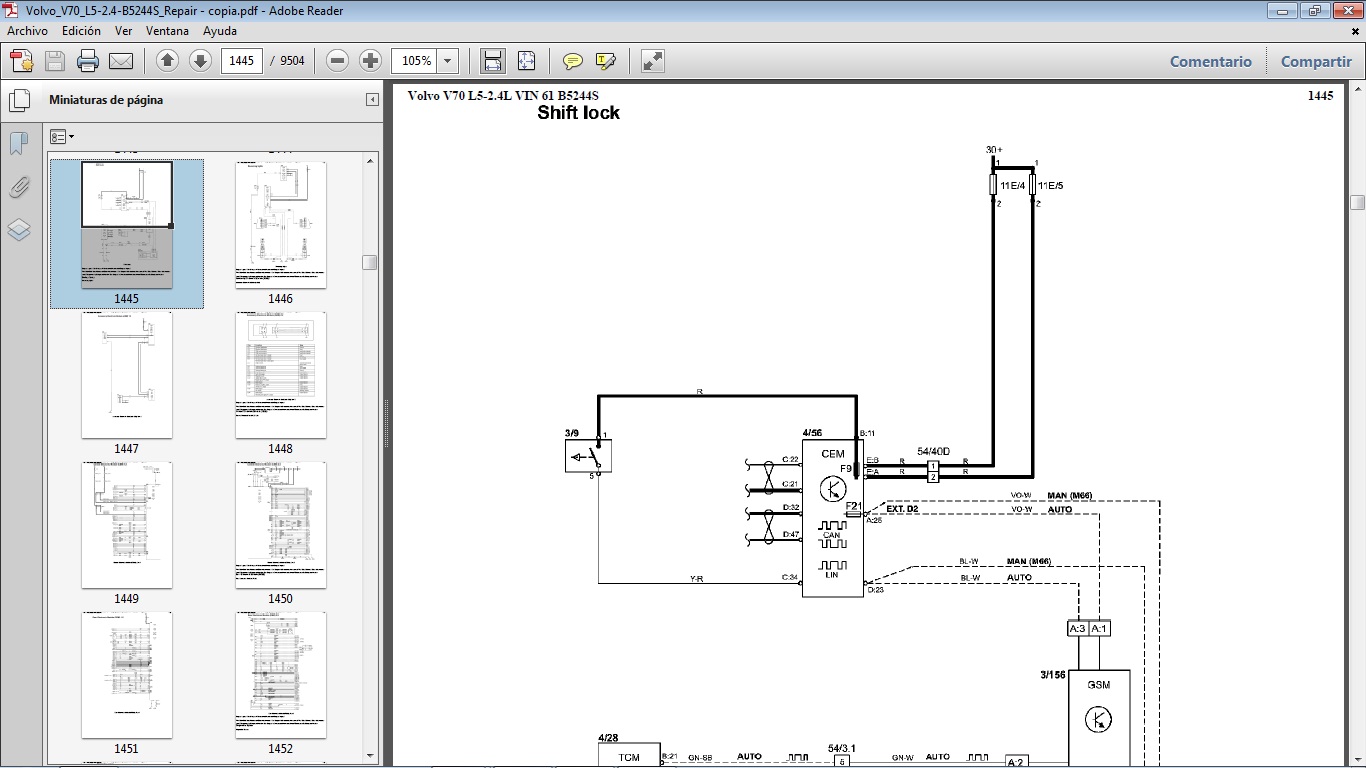Click the page number input field

tap(241, 61)
